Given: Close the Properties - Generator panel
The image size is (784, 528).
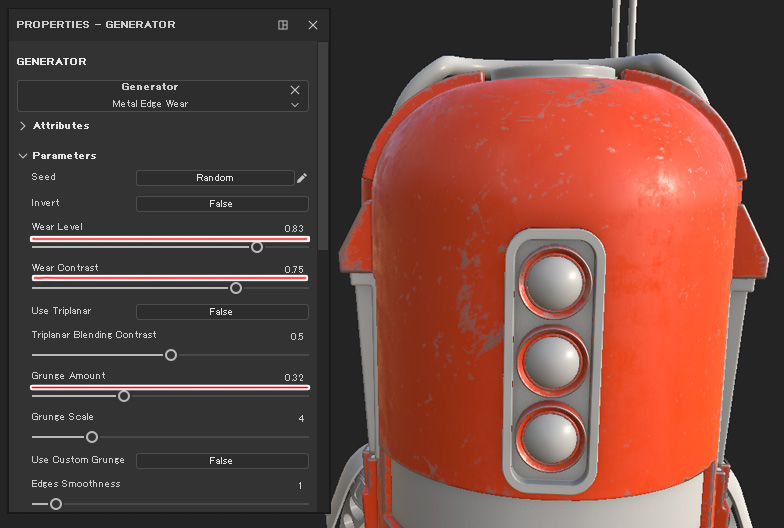Looking at the screenshot, I should (313, 25).
